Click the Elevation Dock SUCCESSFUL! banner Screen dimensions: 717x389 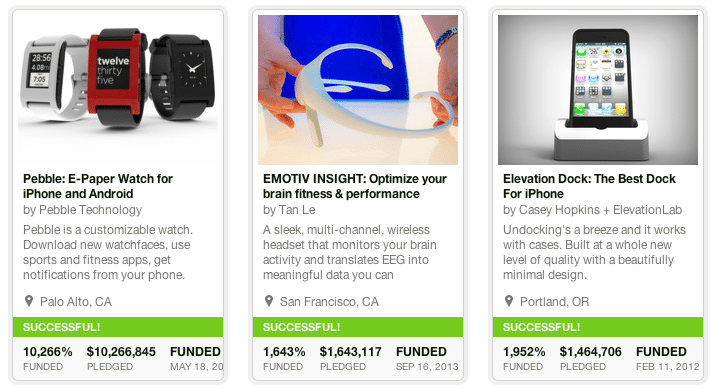[598, 327]
